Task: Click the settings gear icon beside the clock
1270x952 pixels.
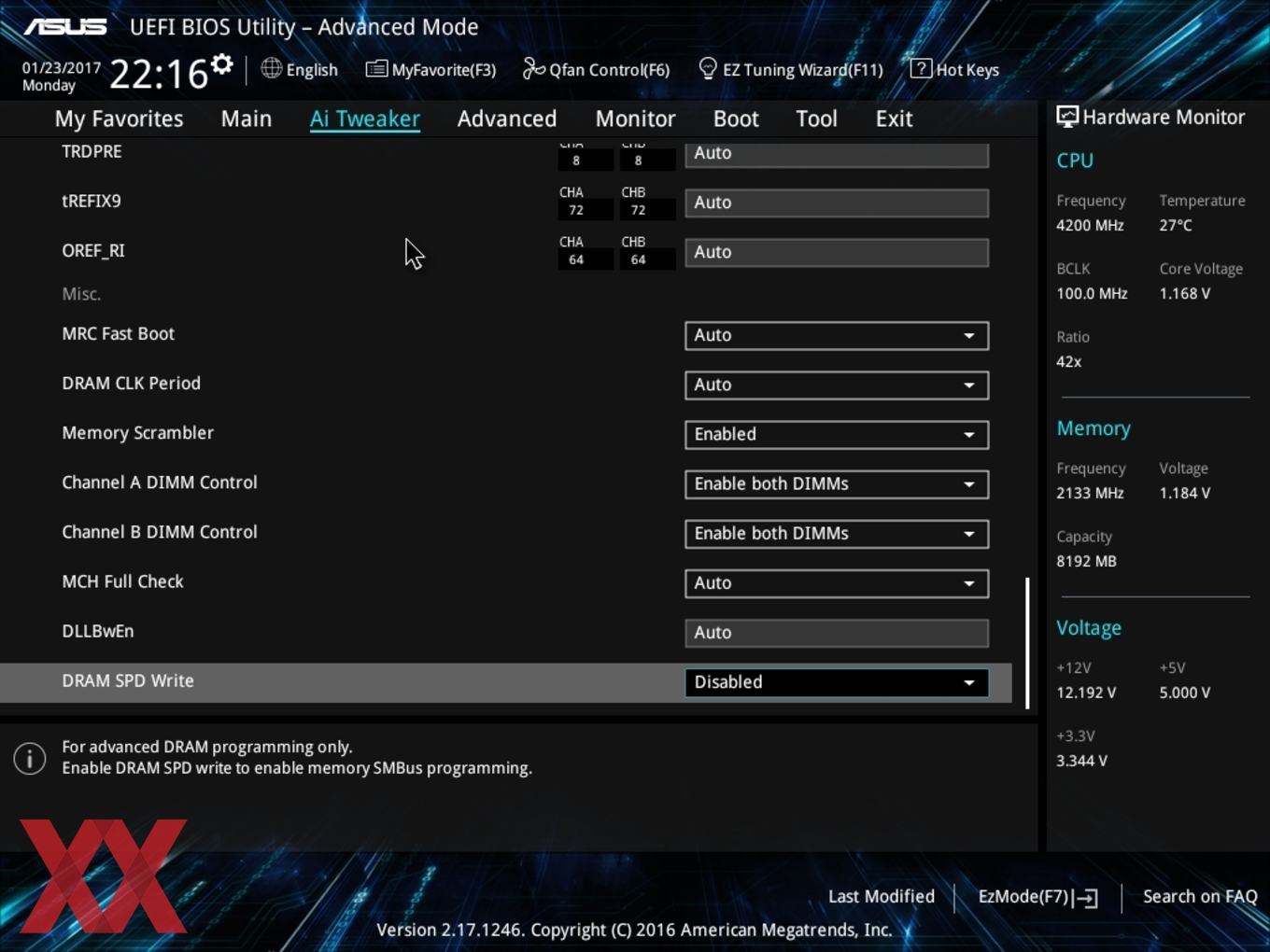Action: pos(221,64)
